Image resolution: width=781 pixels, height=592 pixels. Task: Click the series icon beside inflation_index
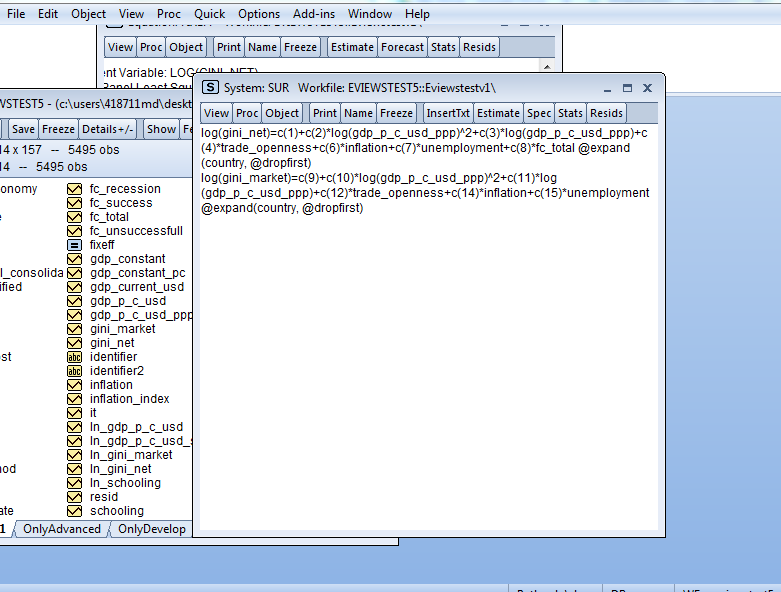[x=74, y=399]
